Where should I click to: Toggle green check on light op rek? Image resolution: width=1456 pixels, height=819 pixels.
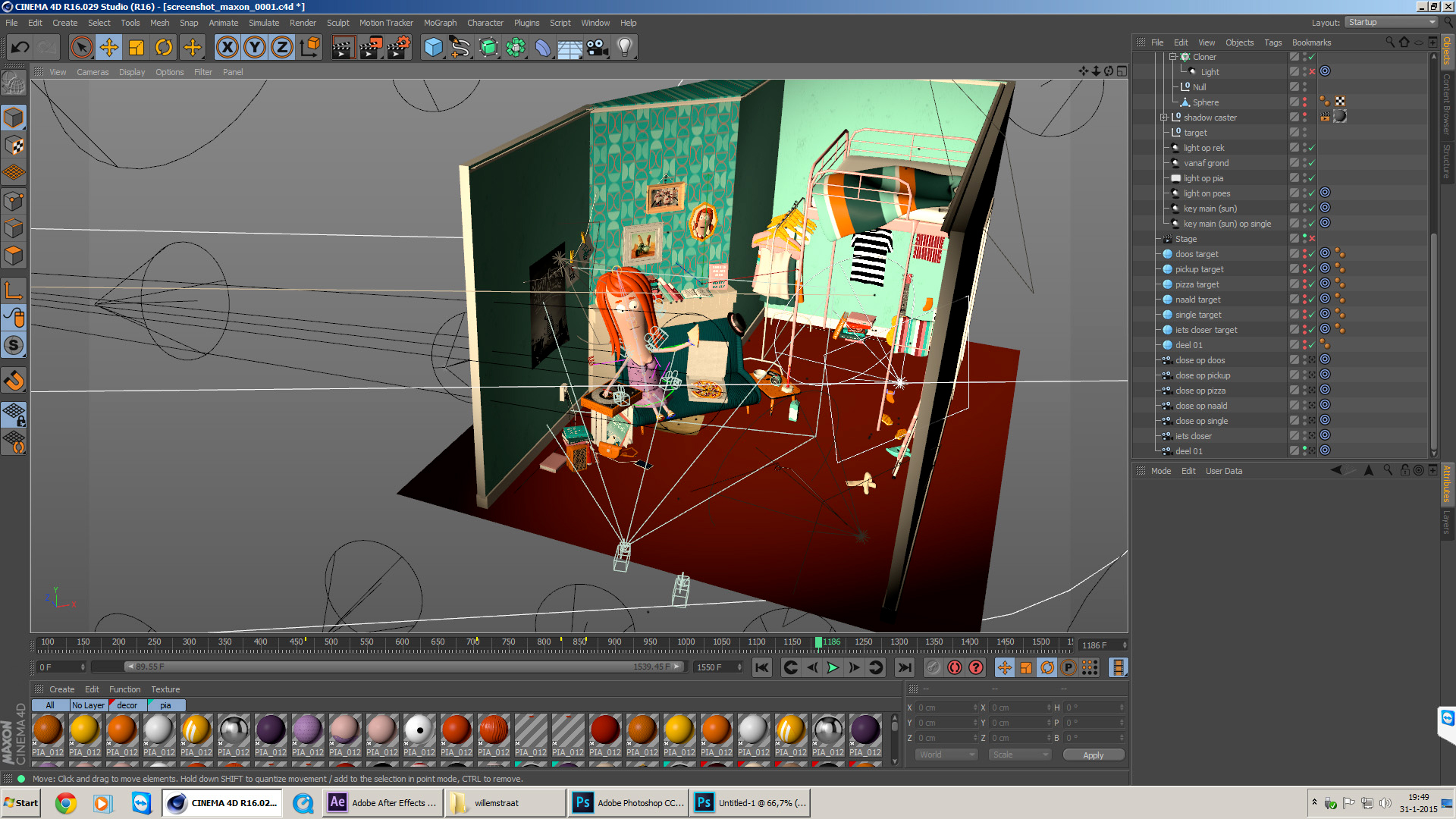1312,148
